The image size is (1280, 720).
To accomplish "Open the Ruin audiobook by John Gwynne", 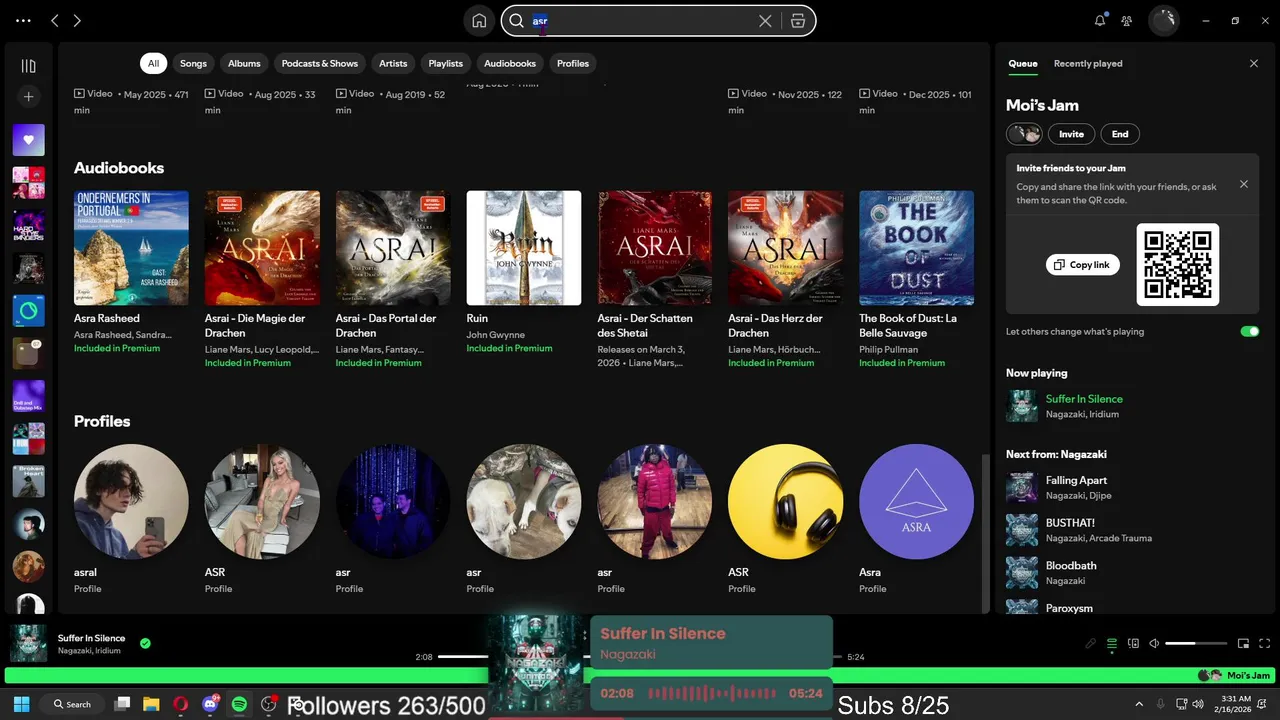I will [x=524, y=248].
